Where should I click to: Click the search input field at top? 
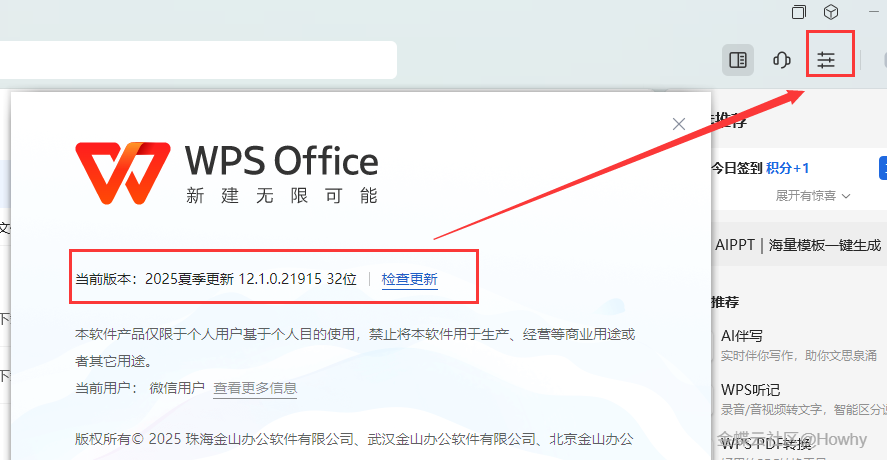198,60
